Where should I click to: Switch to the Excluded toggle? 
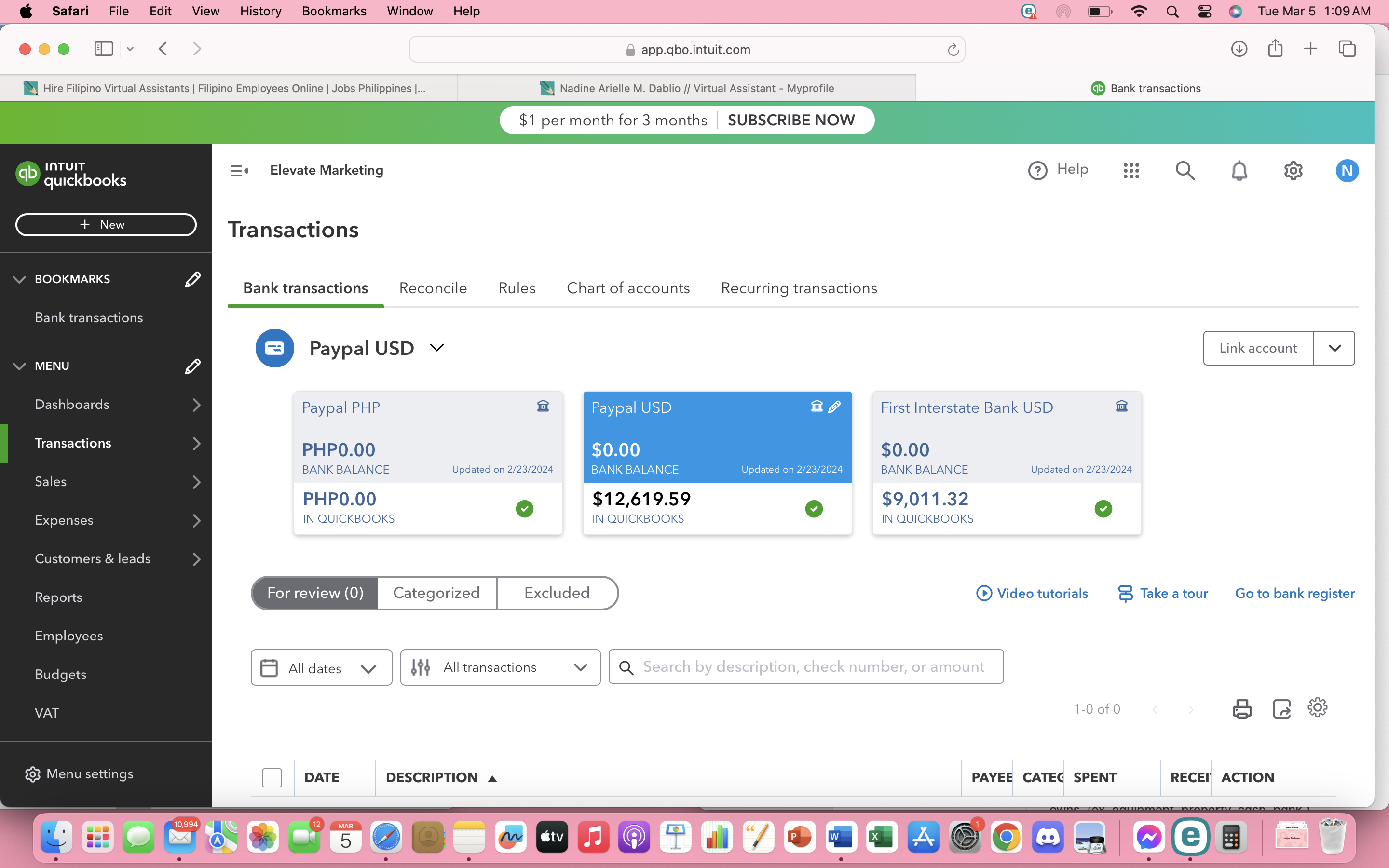click(557, 593)
